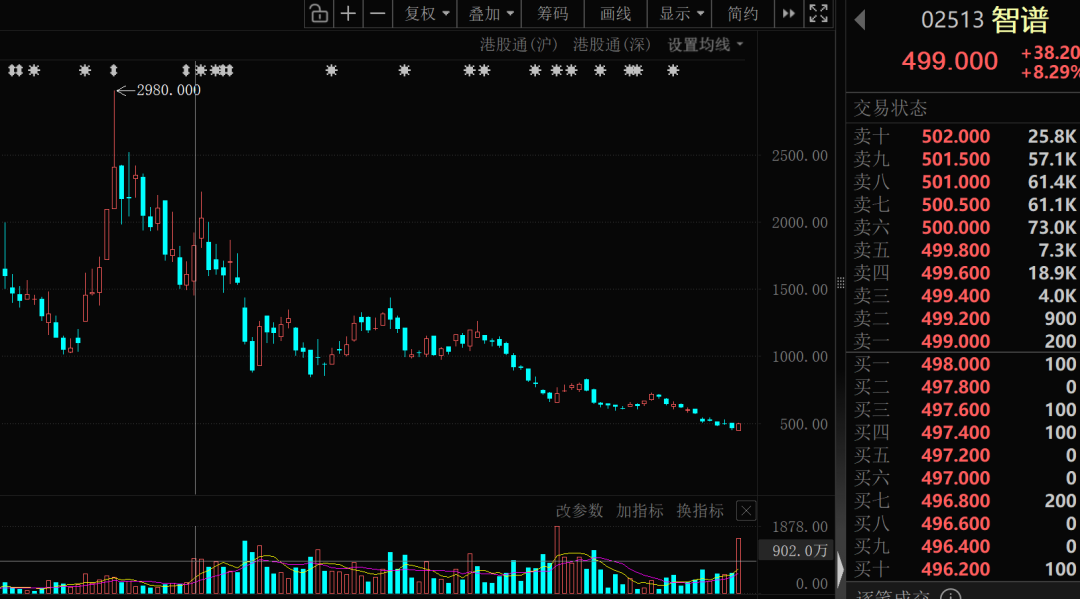This screenshot has width=1080, height=599.
Task: Switch to 简约 mode
Action: pos(742,14)
